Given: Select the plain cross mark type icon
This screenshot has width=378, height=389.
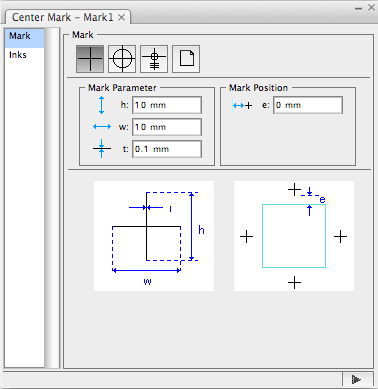Looking at the screenshot, I should click(90, 59).
